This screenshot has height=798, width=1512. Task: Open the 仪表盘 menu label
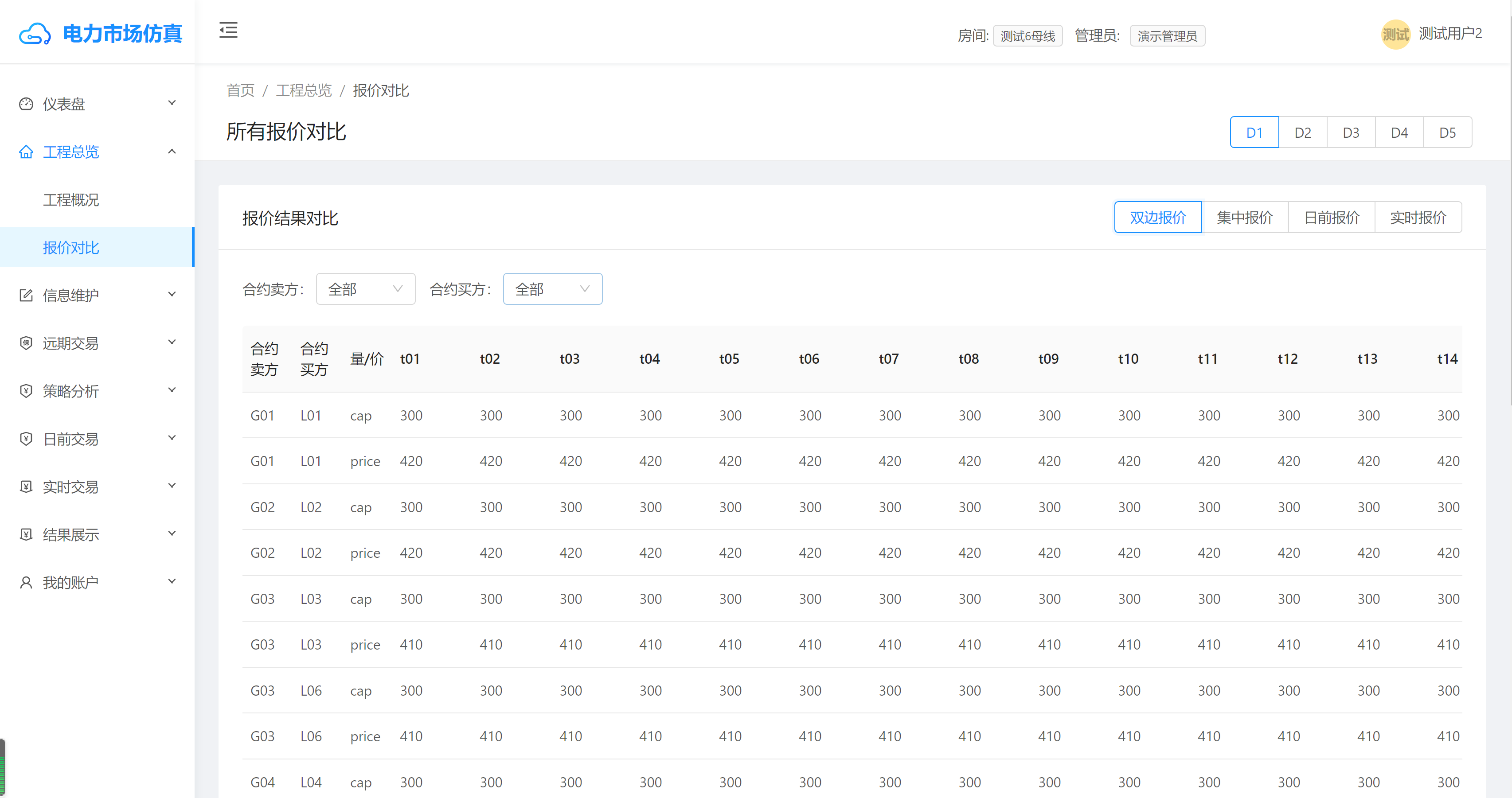click(x=64, y=105)
